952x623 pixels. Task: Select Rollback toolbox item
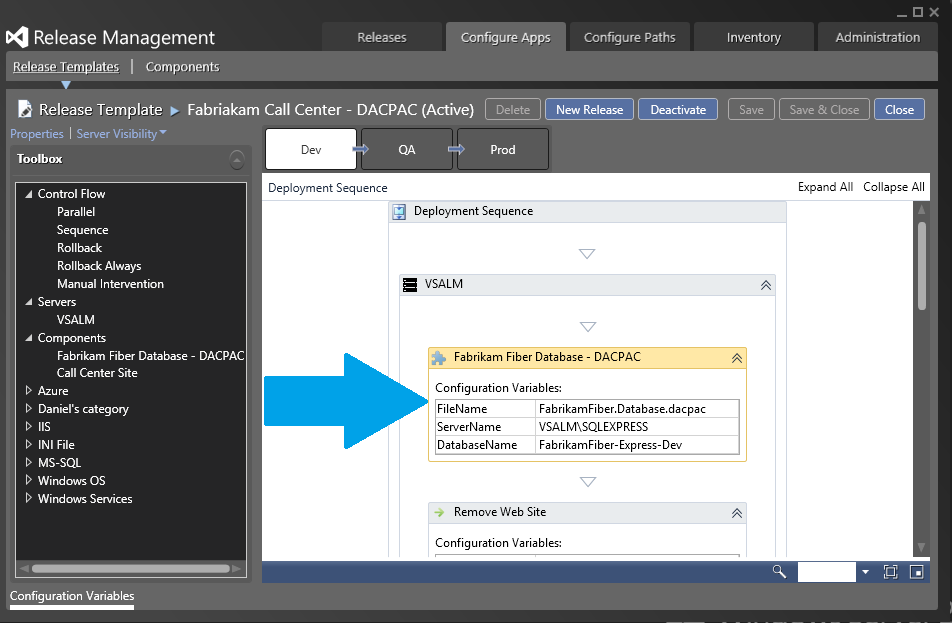80,248
